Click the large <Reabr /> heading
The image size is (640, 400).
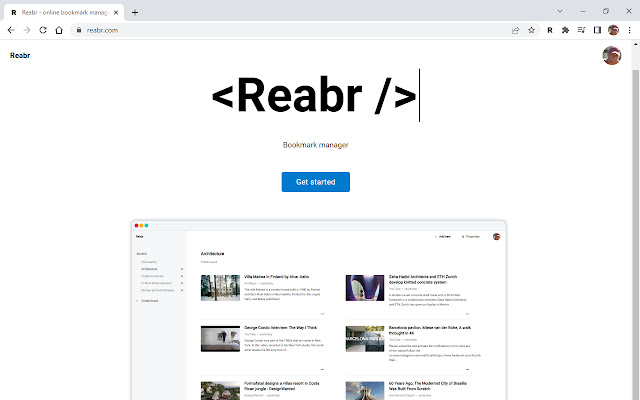[314, 95]
